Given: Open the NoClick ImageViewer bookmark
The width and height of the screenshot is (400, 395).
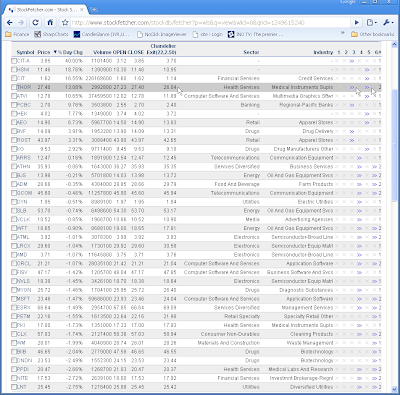Looking at the screenshot, I should (162, 34).
